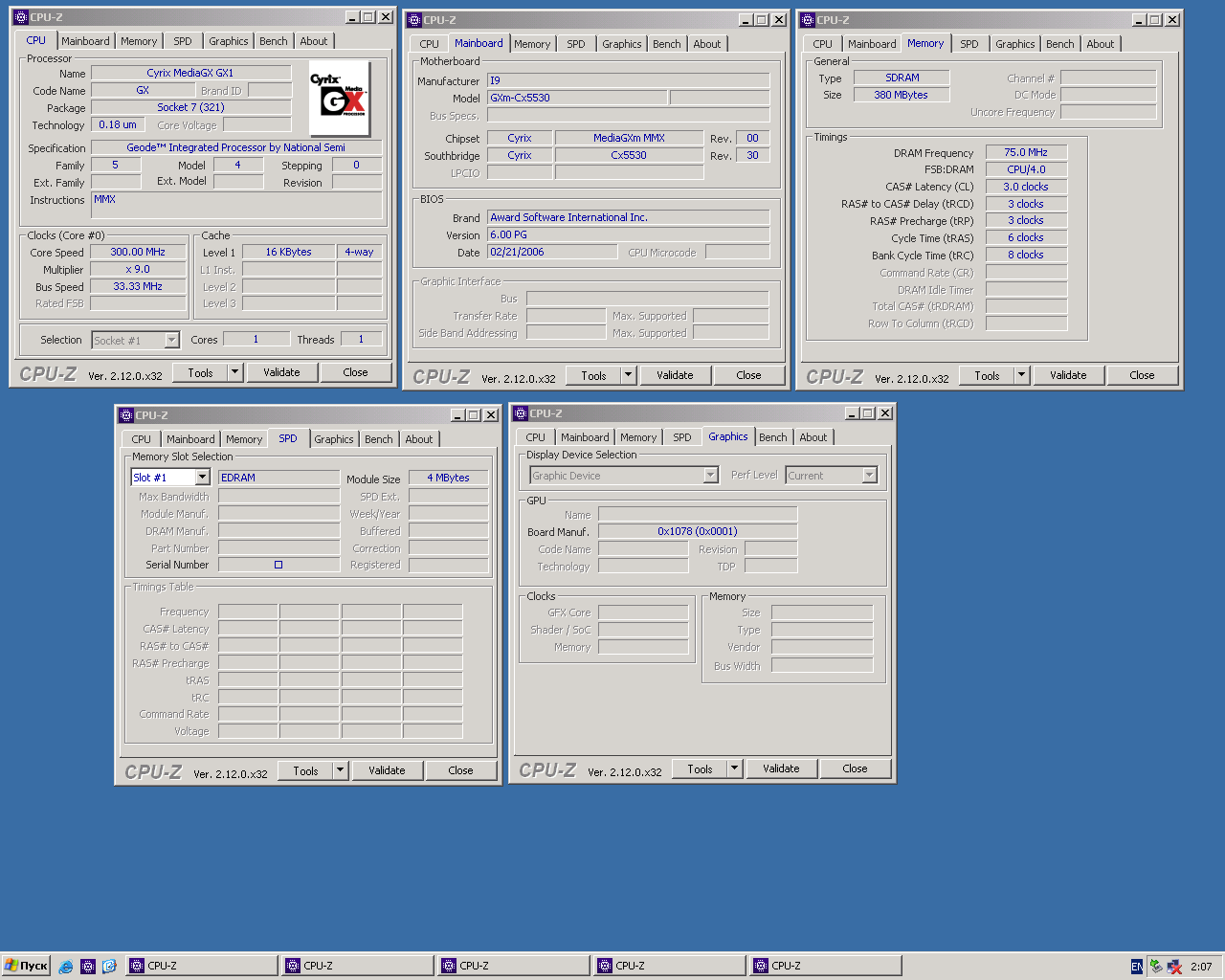This screenshot has height=980, width=1225.
Task: Open the Пуск start menu
Action: click(26, 967)
